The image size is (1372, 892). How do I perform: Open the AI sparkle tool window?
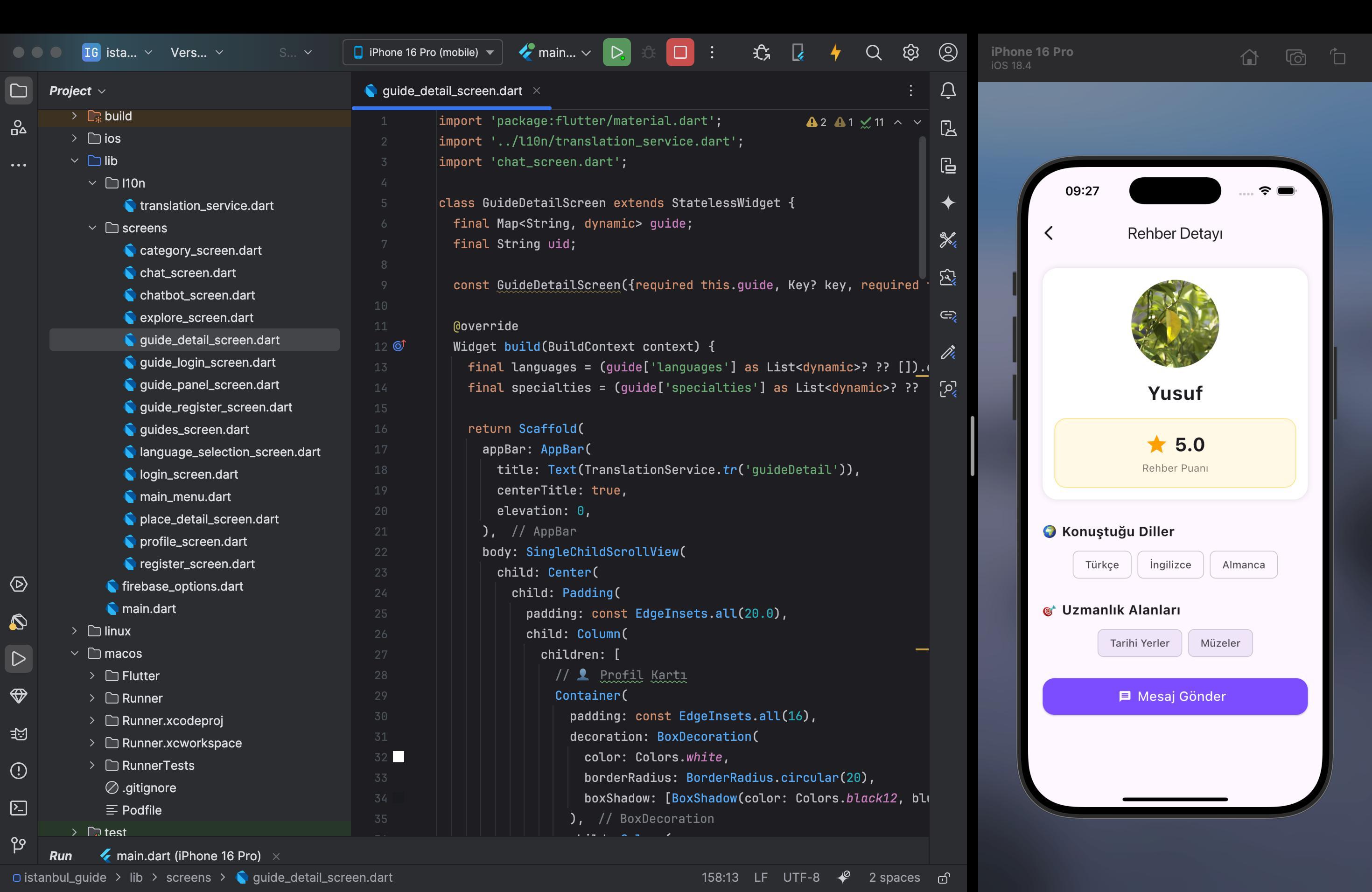(948, 202)
